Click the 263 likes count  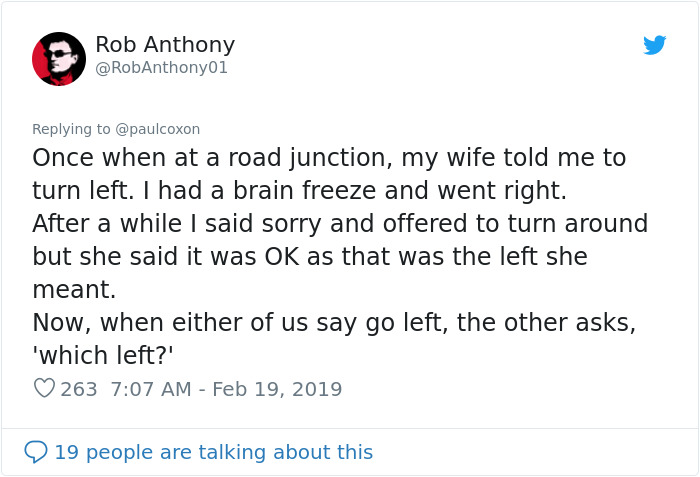point(79,389)
